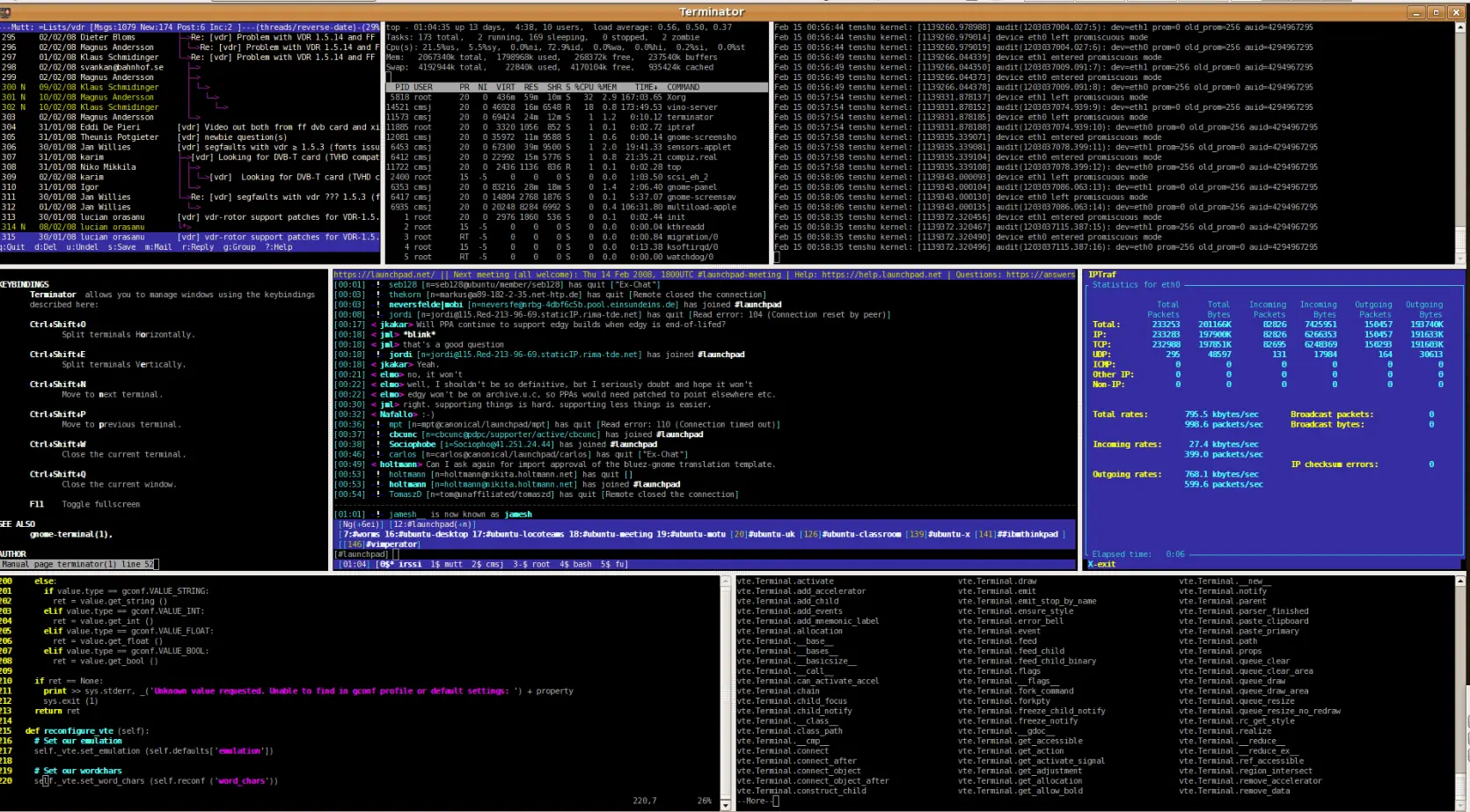The width and height of the screenshot is (1470, 812).
Task: Click the PID column header in top
Action: pyautogui.click(x=402, y=87)
